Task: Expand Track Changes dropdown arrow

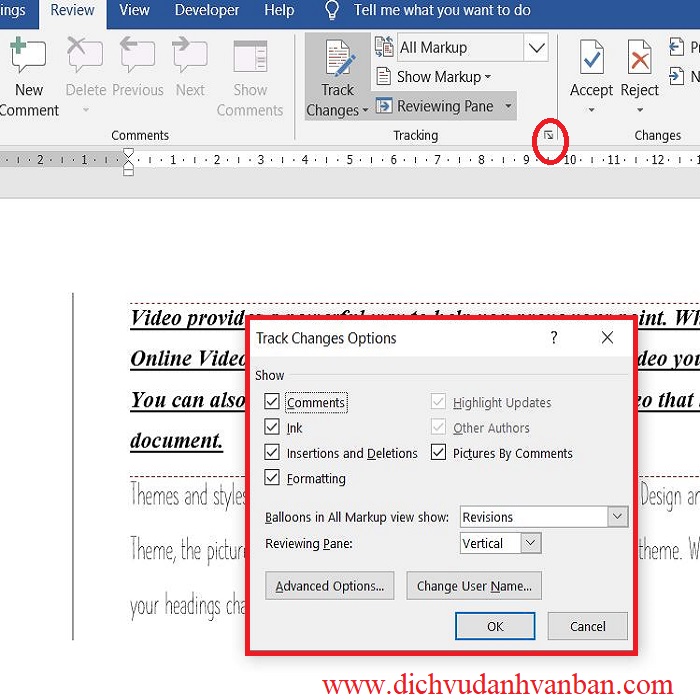Action: point(365,110)
